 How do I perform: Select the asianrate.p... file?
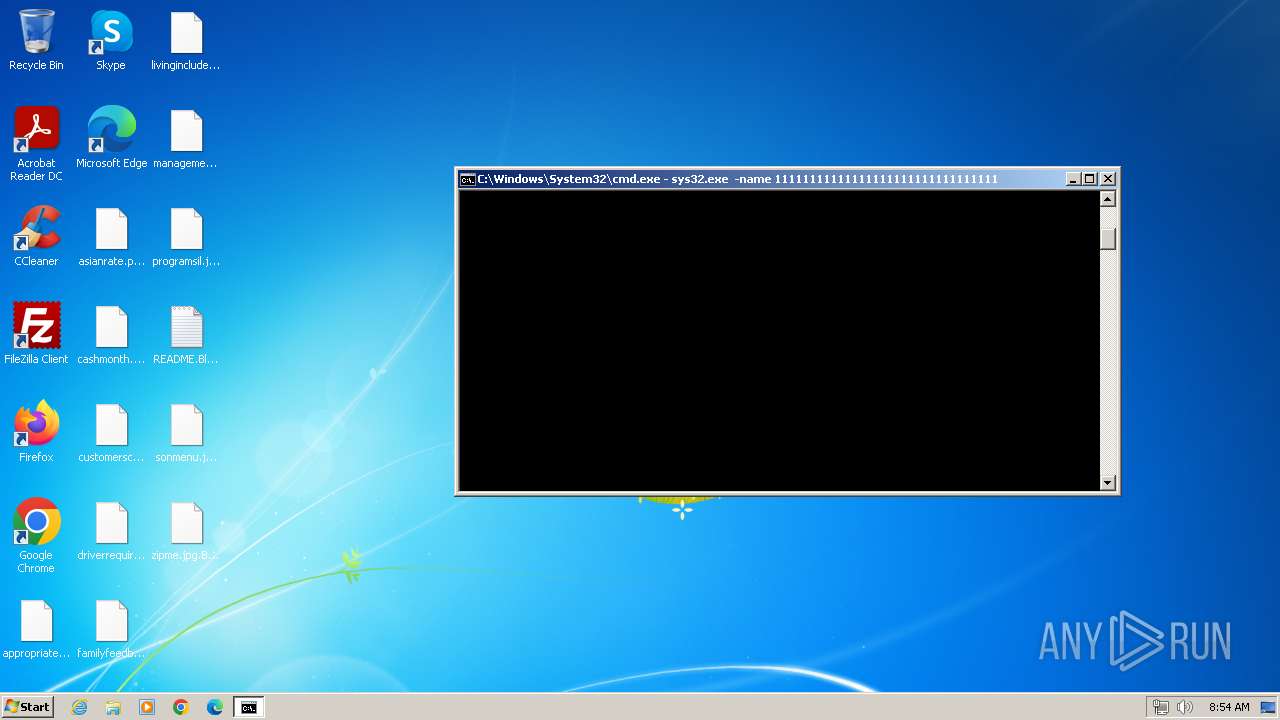[x=111, y=236]
